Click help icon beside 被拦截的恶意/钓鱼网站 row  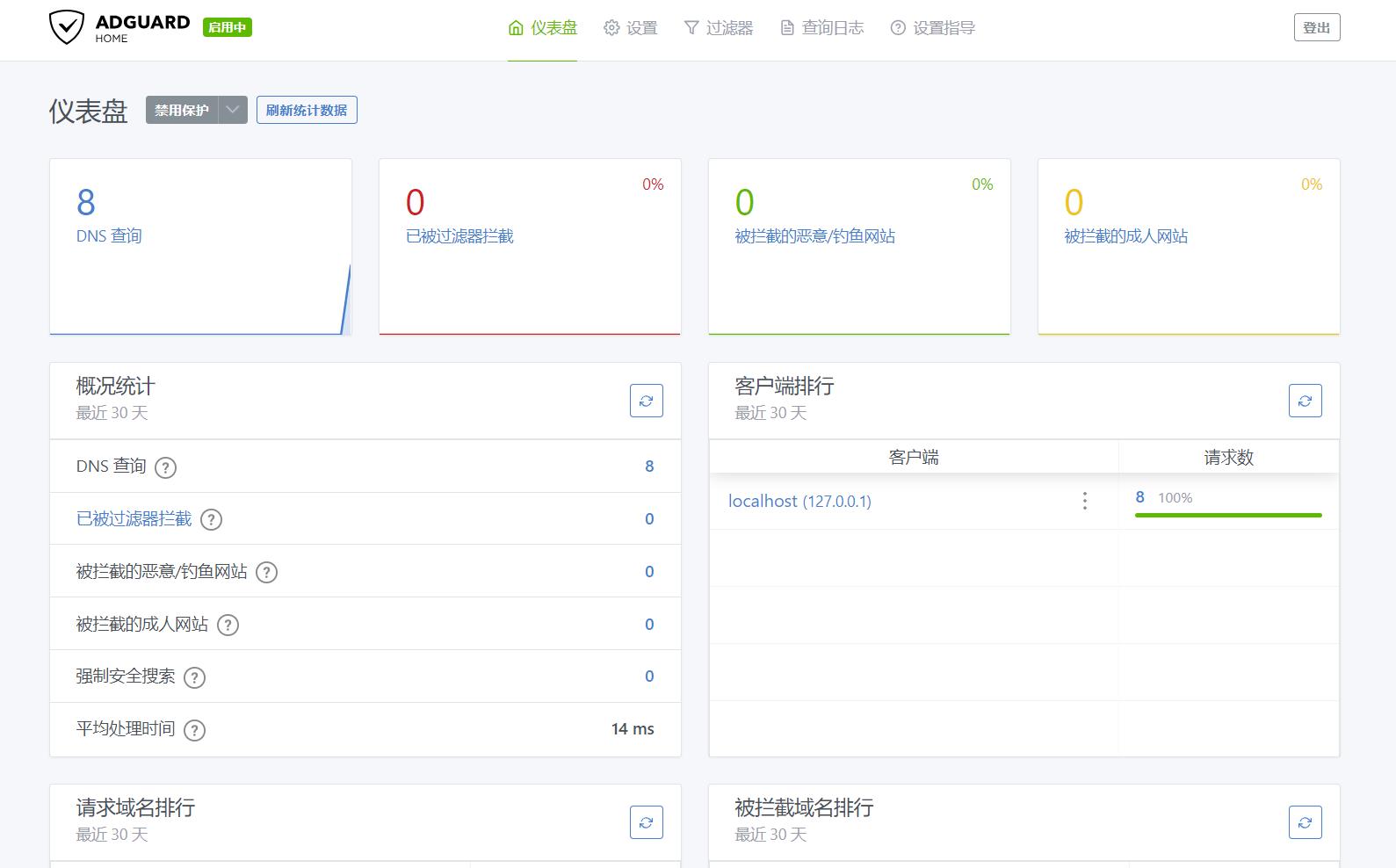(x=266, y=573)
